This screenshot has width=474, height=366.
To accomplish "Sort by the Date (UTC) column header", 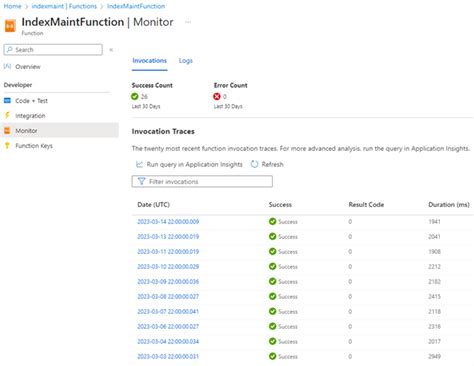I will [153, 205].
